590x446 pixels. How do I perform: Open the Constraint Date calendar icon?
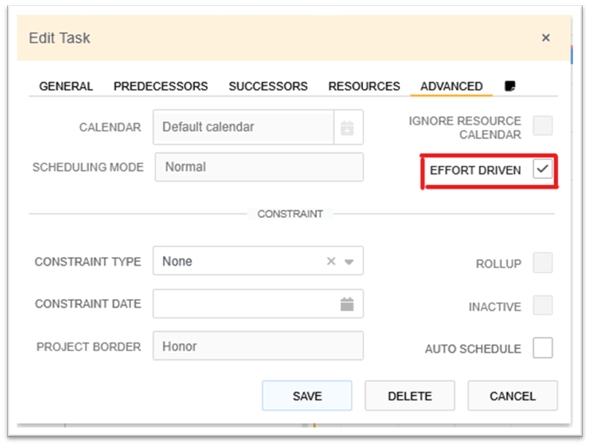[347, 304]
